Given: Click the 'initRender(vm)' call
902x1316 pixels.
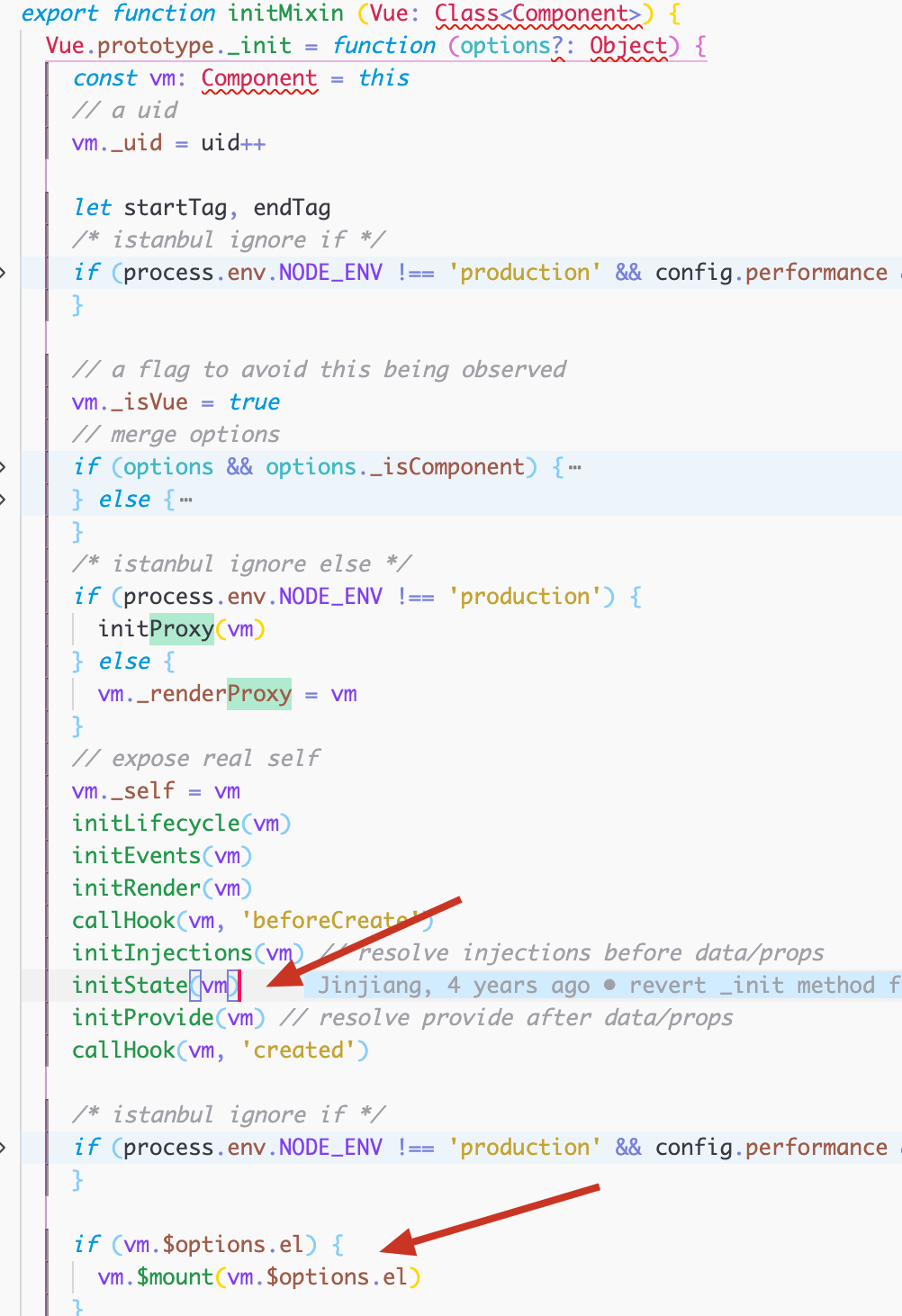Looking at the screenshot, I should click(163, 888).
